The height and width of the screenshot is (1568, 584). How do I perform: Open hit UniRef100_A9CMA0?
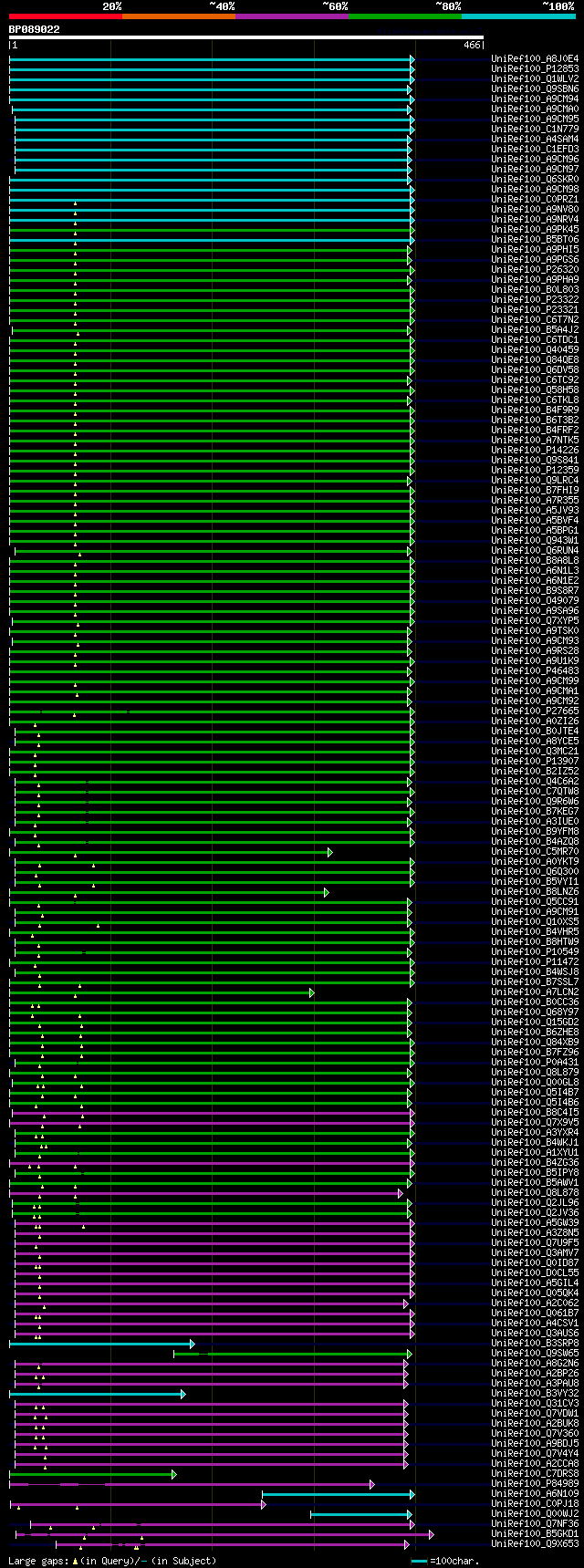[x=535, y=109]
